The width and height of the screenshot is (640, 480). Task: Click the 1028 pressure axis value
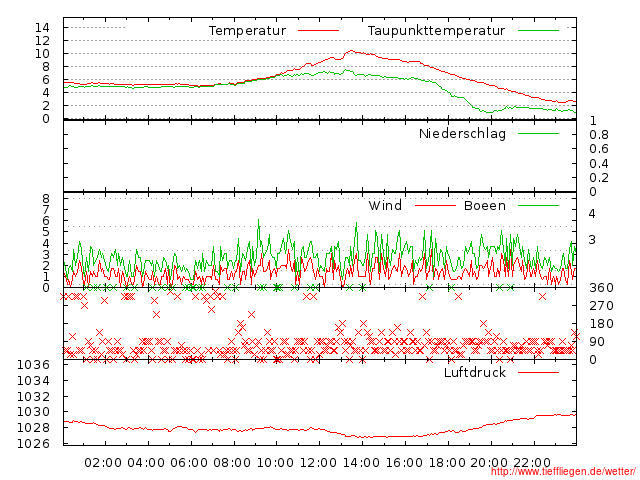pos(33,428)
